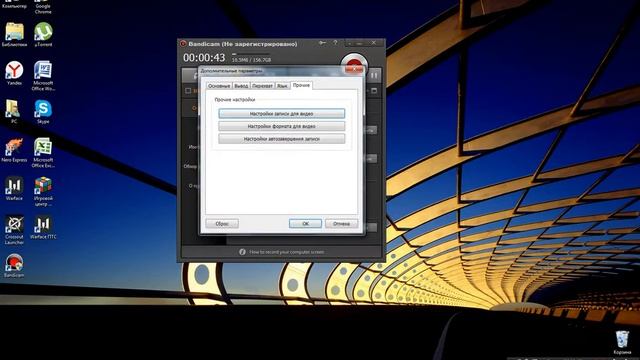
Task: Click the Сброс reset button
Action: click(x=222, y=224)
